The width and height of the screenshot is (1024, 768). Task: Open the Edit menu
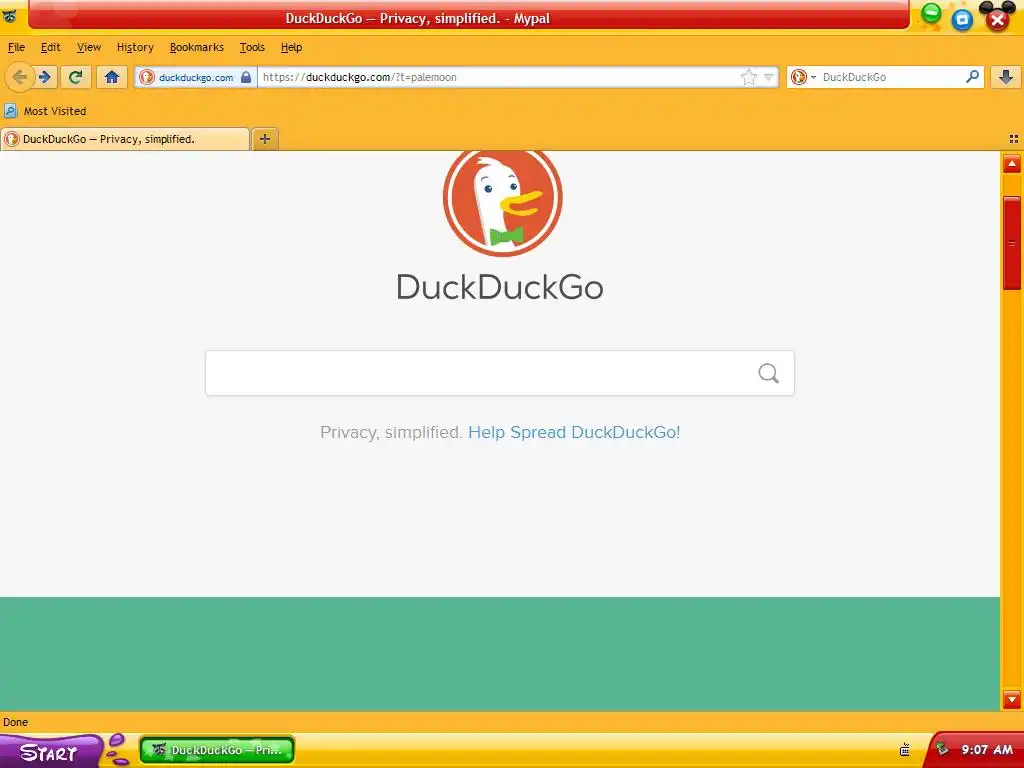[x=50, y=47]
